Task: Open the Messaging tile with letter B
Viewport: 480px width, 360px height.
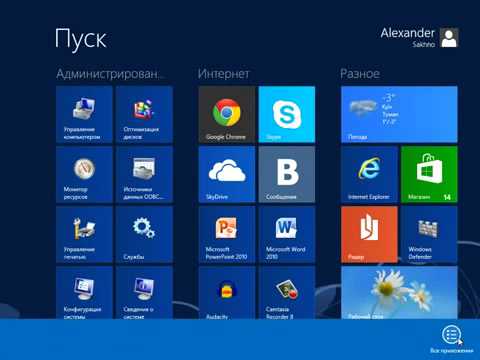Action: pyautogui.click(x=287, y=174)
